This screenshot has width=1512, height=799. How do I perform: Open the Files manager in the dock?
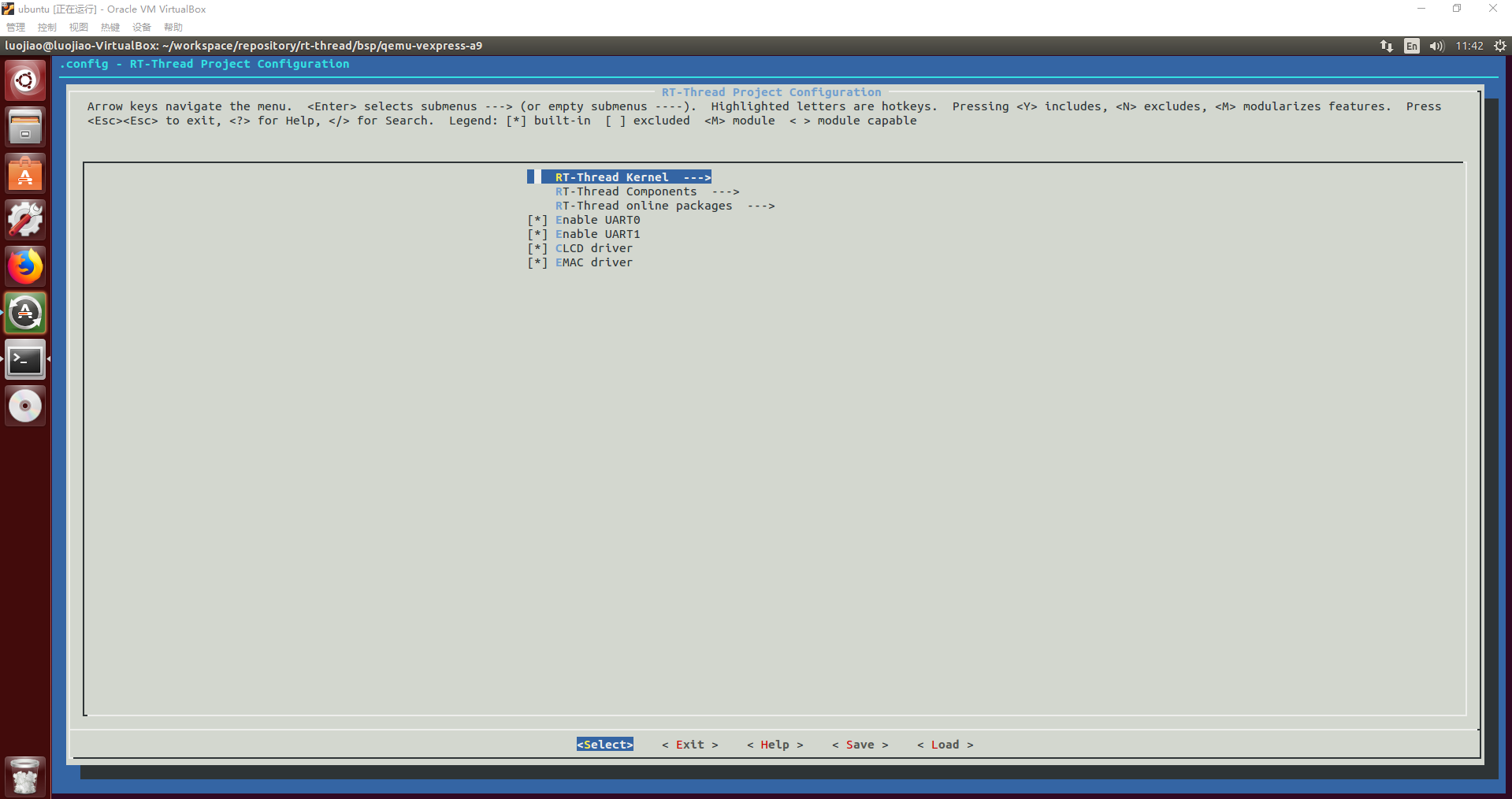pos(25,127)
